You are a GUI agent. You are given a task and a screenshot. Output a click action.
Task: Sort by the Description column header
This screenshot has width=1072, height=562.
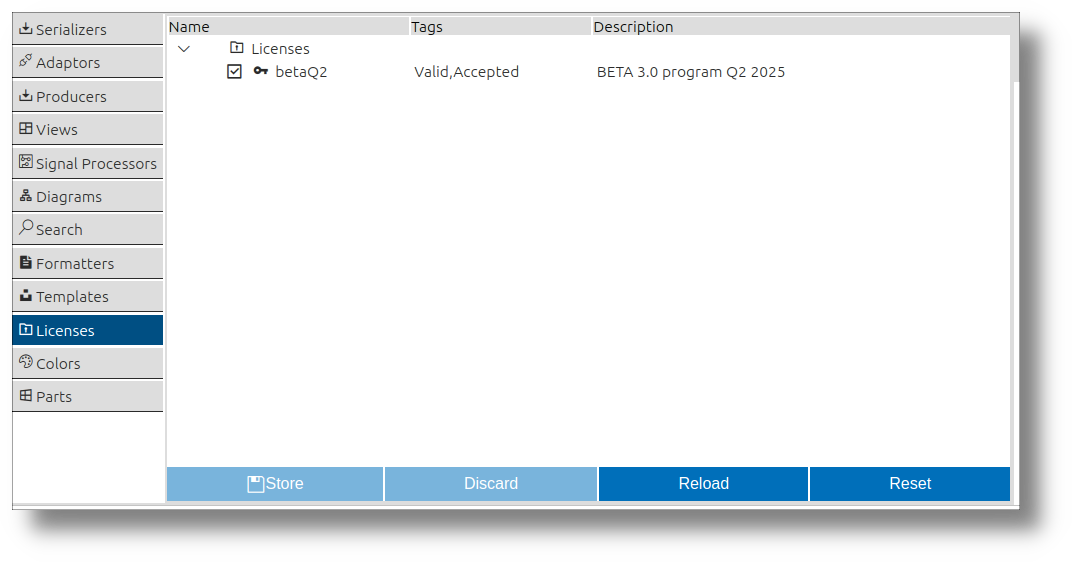[801, 27]
